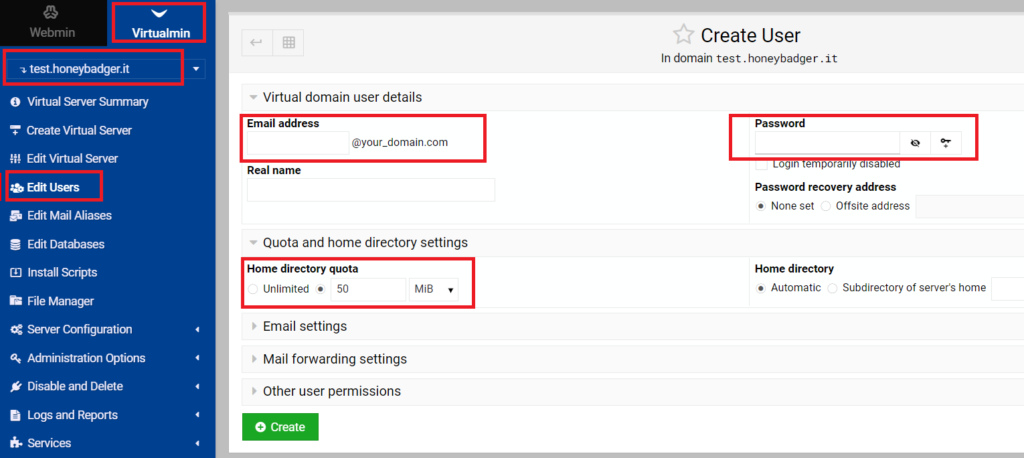Click the Services puzzle icon
This screenshot has height=458, width=1024.
coord(16,443)
